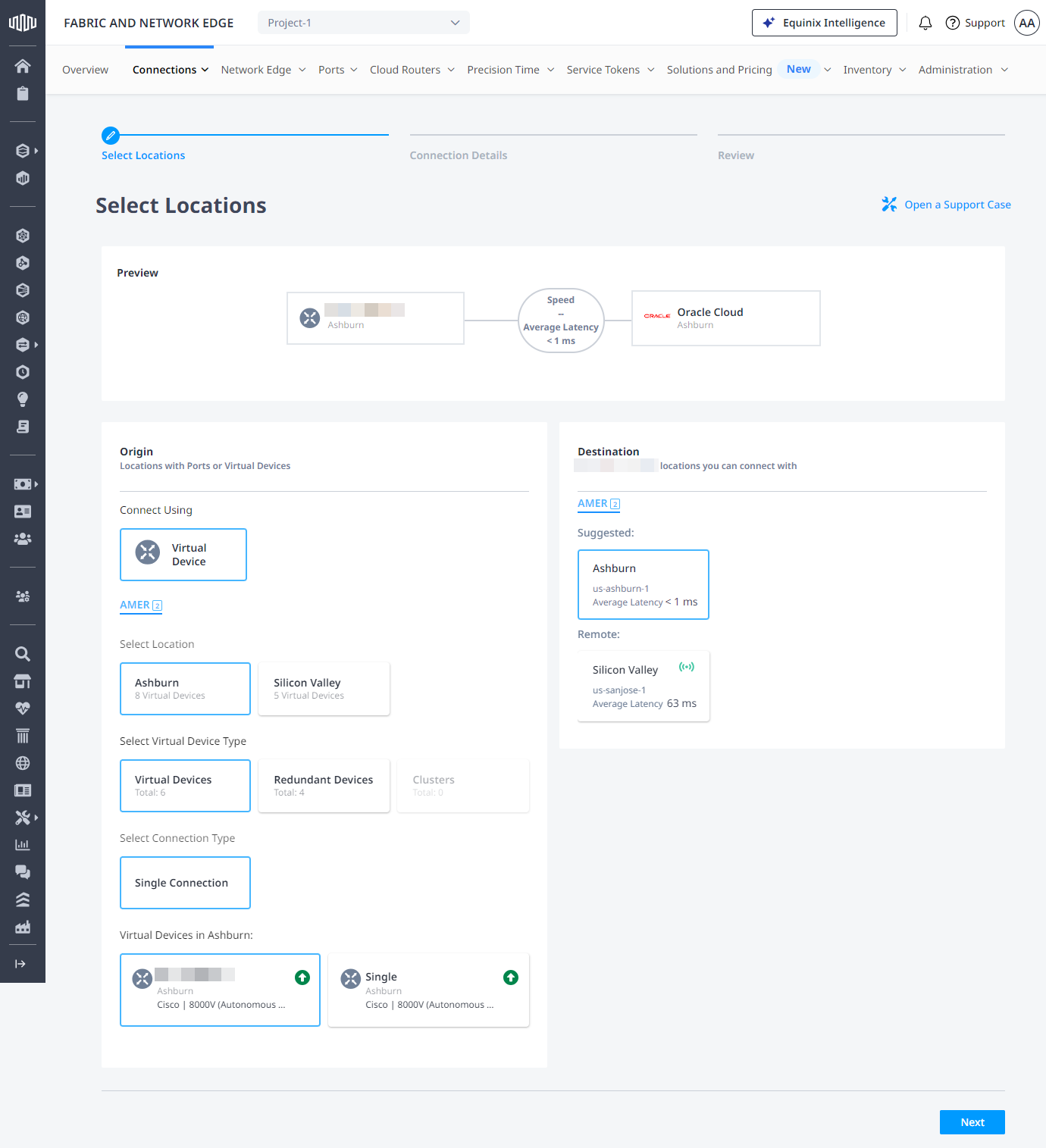The image size is (1046, 1148).
Task: Go to the Overview tab
Action: click(x=85, y=70)
